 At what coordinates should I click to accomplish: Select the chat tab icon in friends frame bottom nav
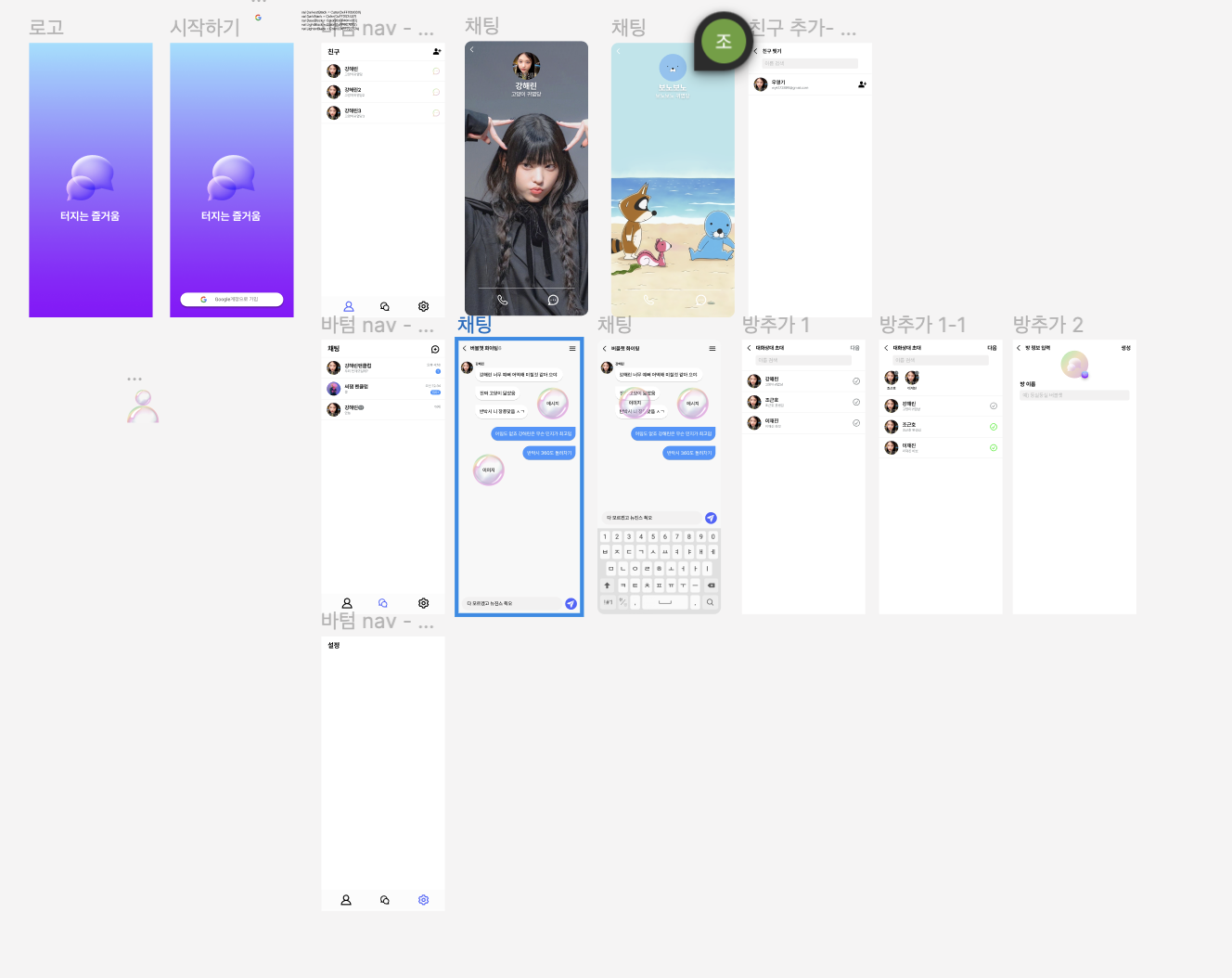(x=385, y=306)
